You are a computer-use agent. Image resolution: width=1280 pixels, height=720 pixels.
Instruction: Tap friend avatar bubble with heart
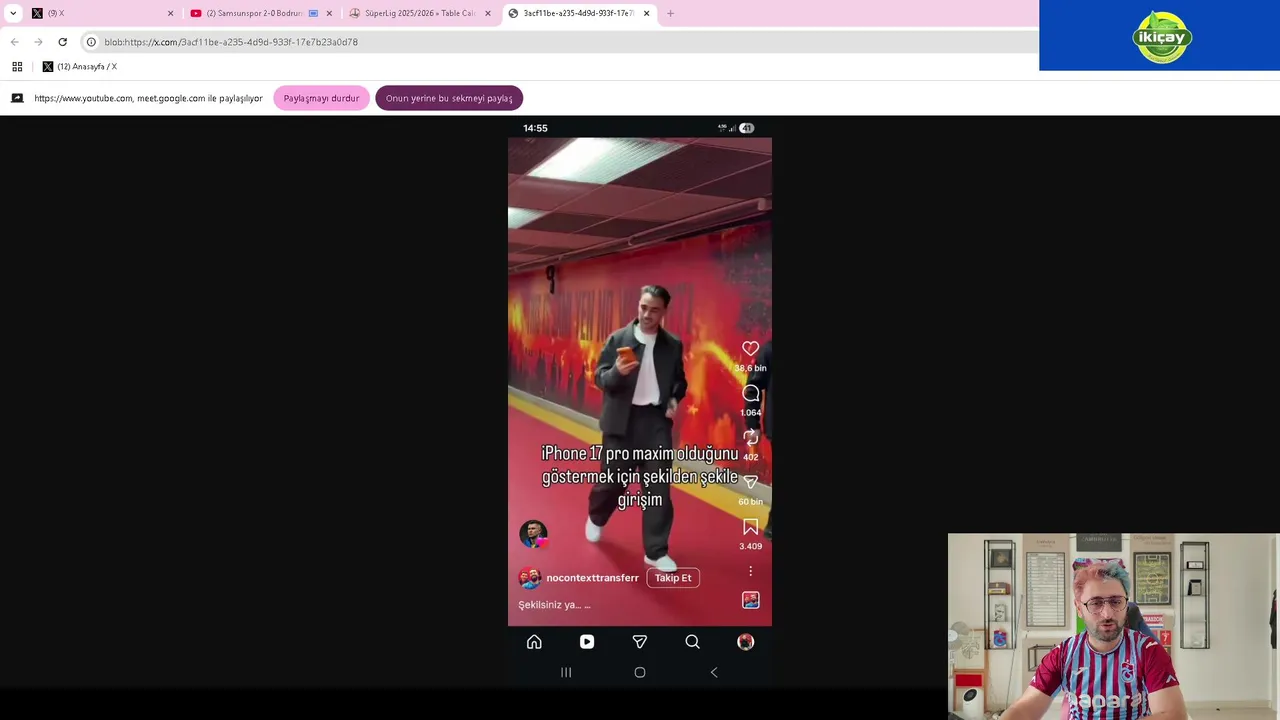[533, 534]
